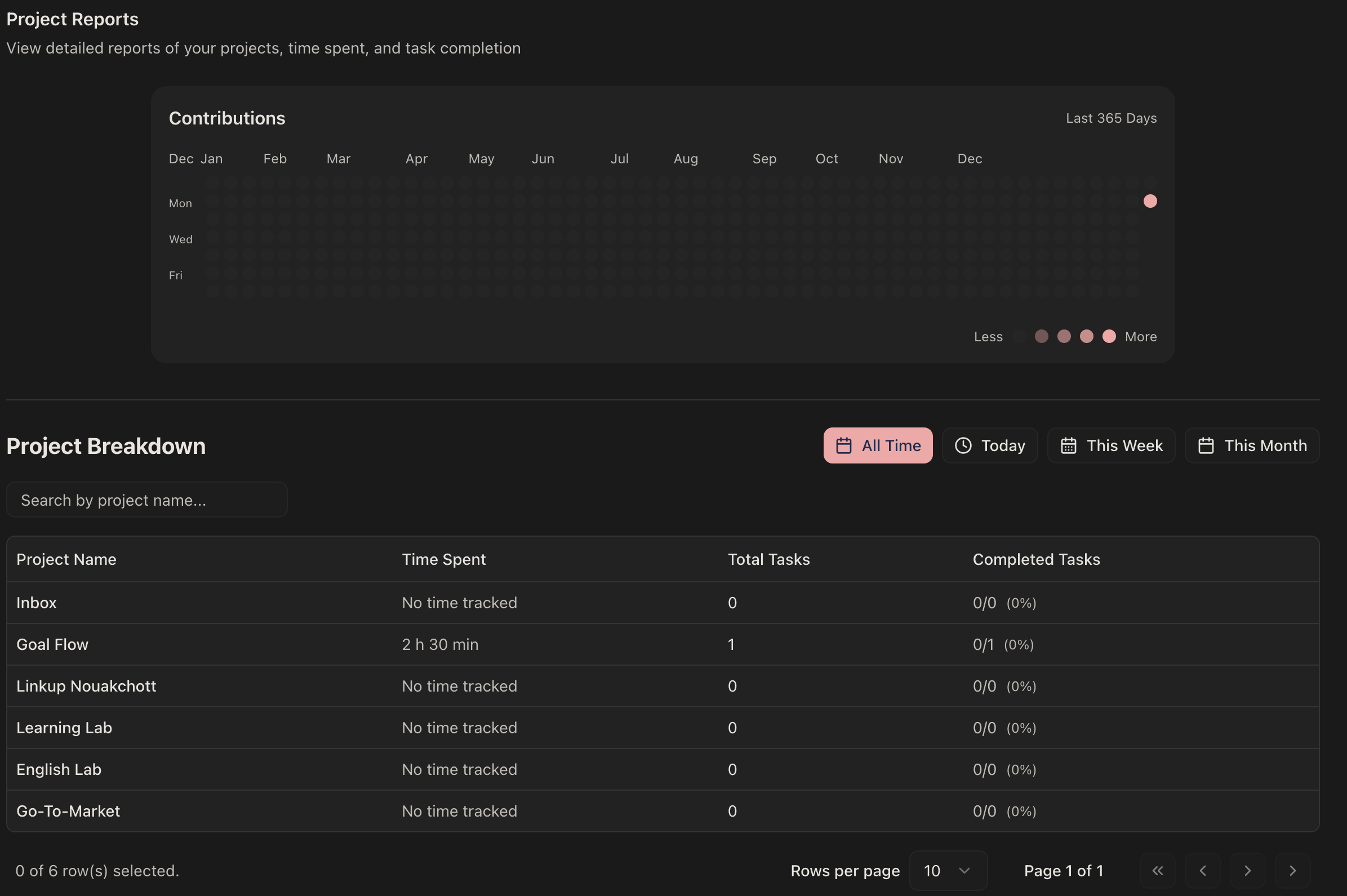This screenshot has height=896, width=1347.
Task: Click the clock icon on Today
Action: [x=963, y=445]
